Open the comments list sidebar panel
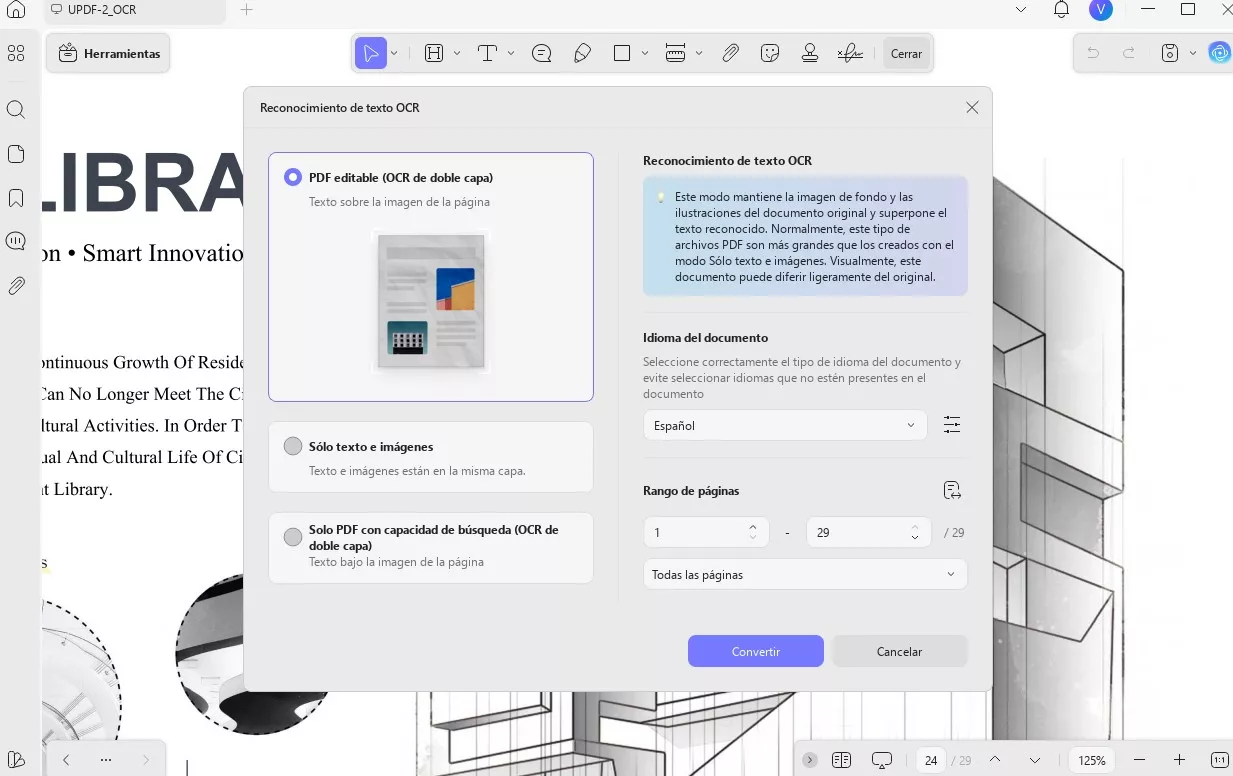The height and width of the screenshot is (776, 1233). point(16,241)
